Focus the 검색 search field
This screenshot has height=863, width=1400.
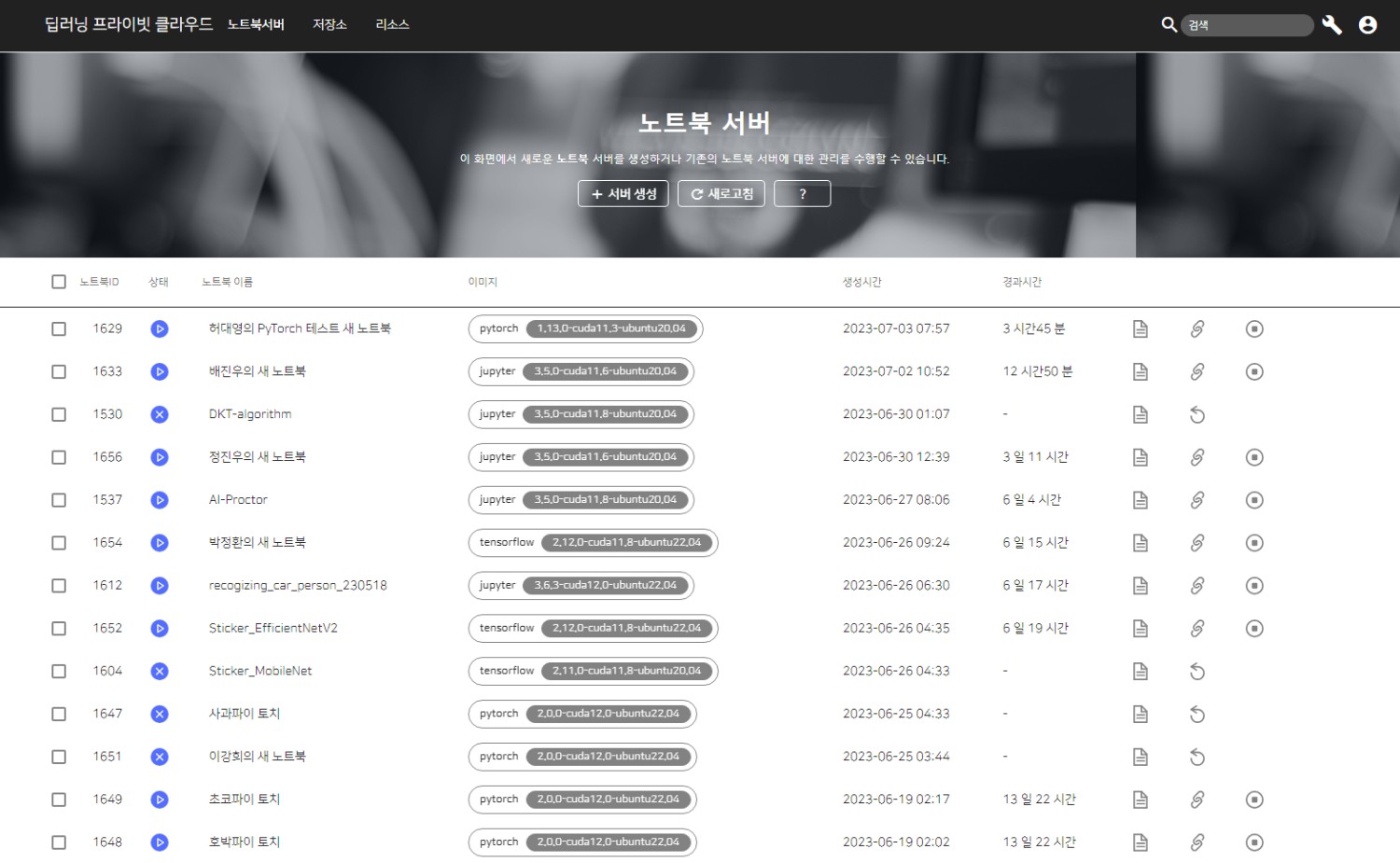click(1247, 25)
